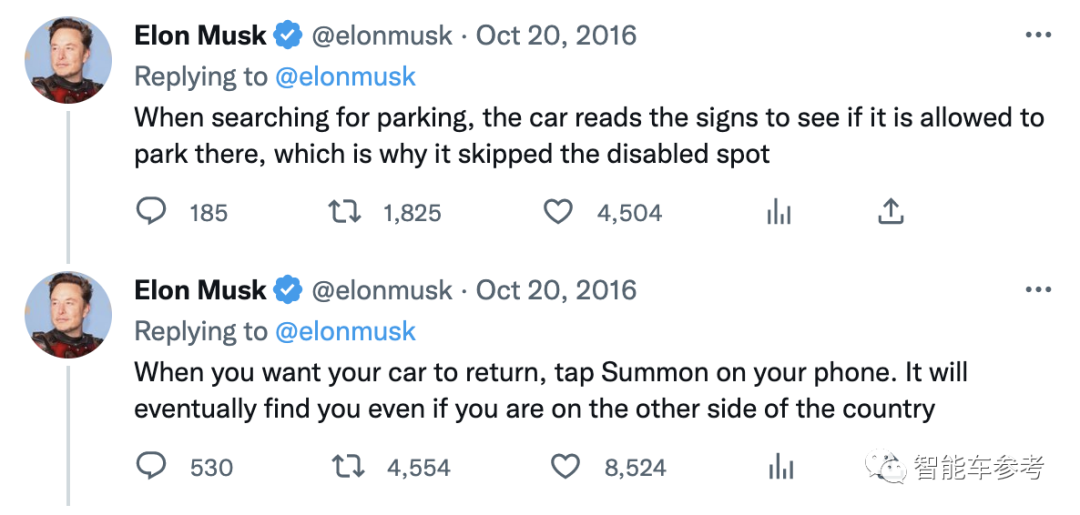Click the verified badge on the second tweet
1080x515 pixels.
coord(289,291)
